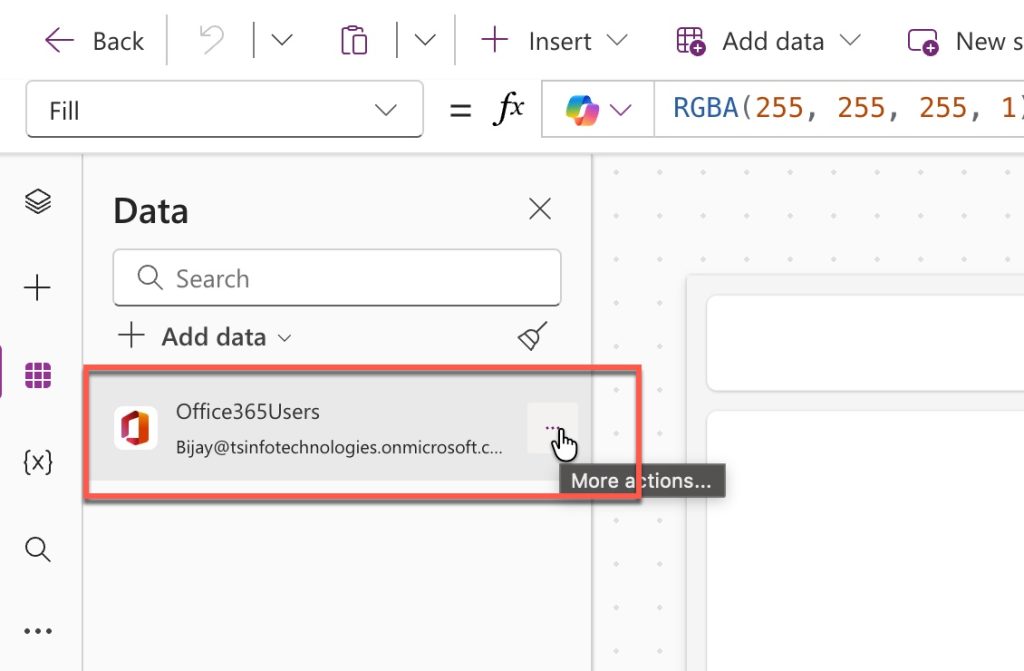Open the Insert menu in the toolbar
This screenshot has width=1024, height=671.
554,41
